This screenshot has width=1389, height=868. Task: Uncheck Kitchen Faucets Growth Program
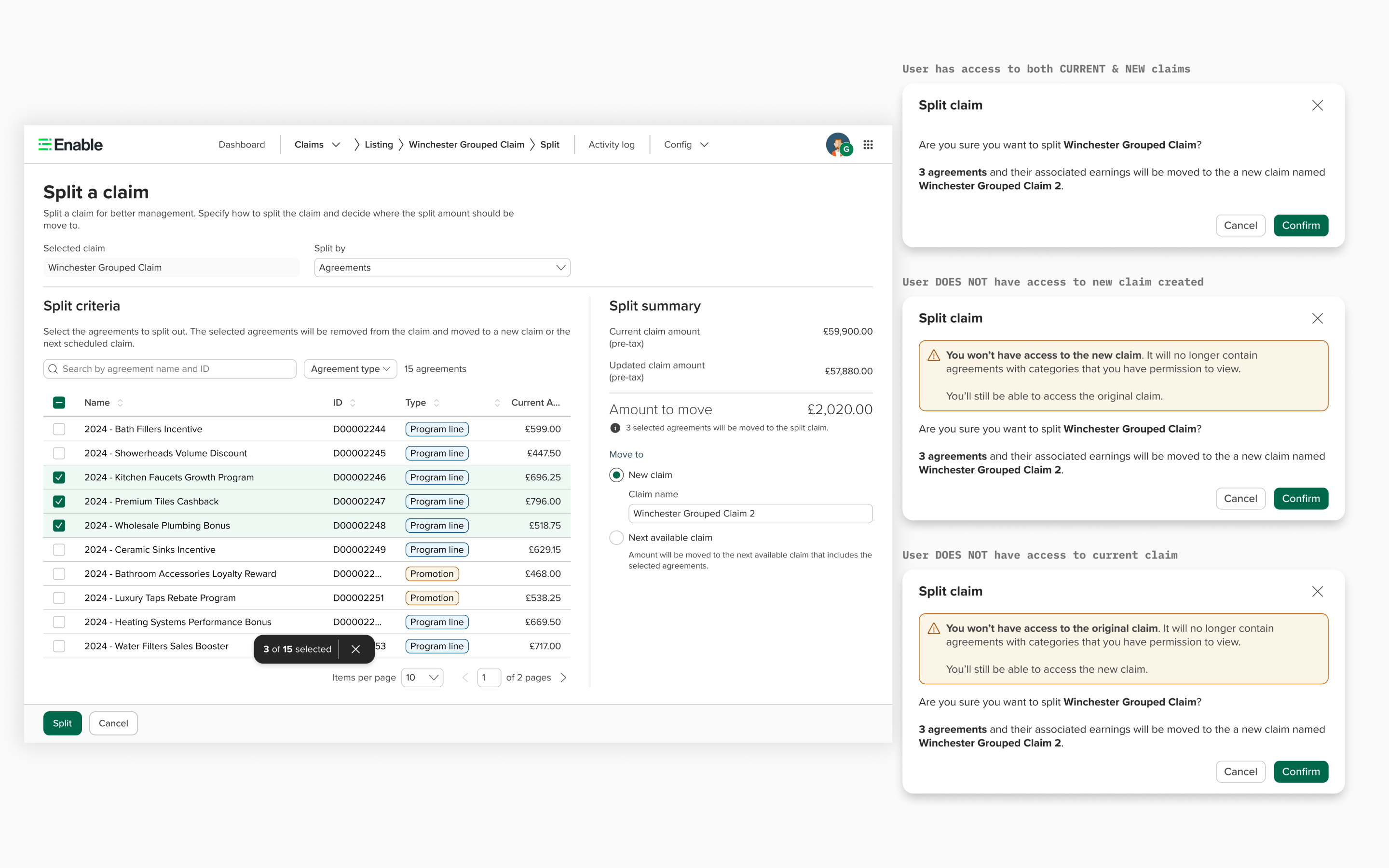[59, 477]
